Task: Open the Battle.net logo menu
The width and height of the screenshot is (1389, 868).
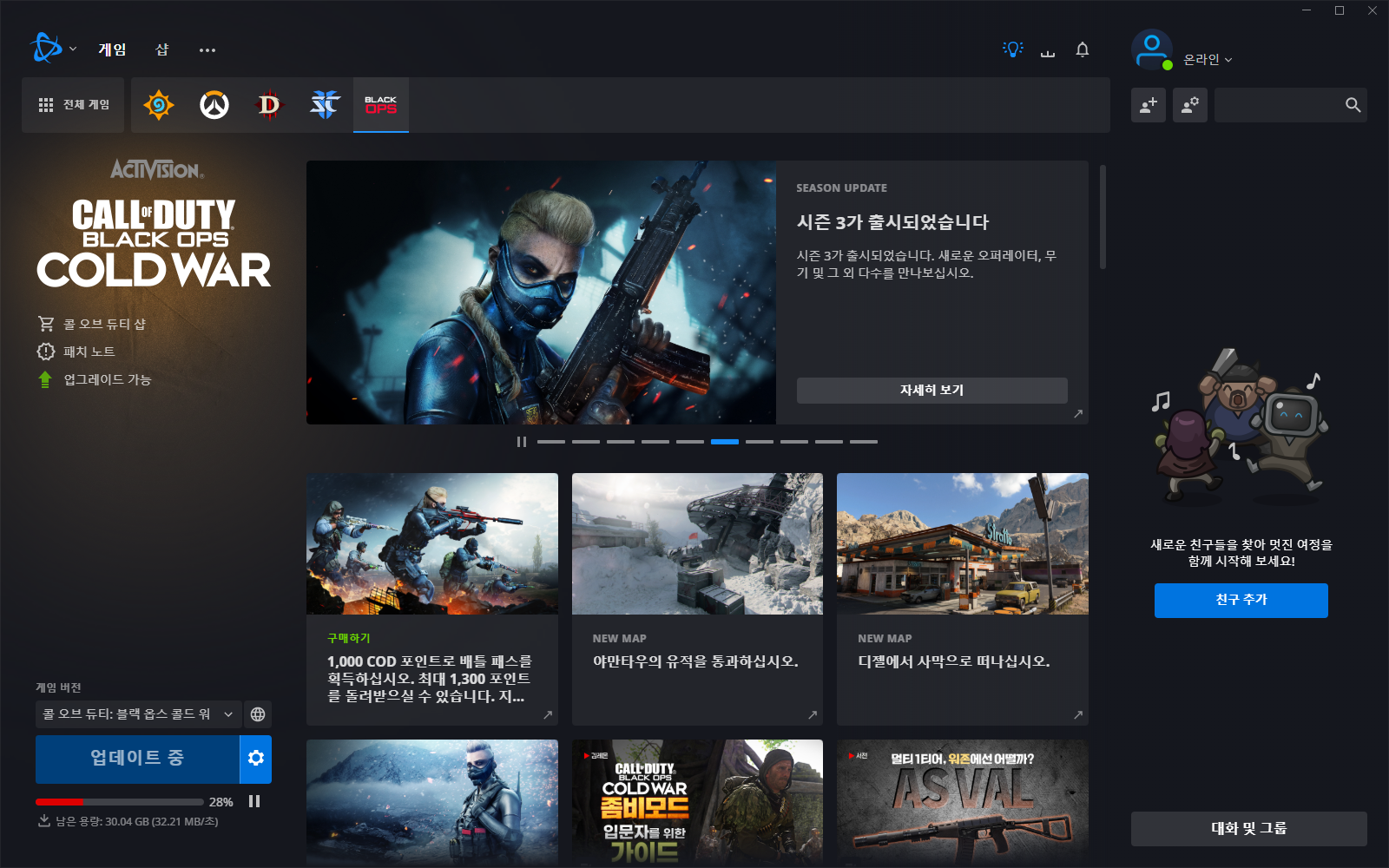Action: [46, 49]
